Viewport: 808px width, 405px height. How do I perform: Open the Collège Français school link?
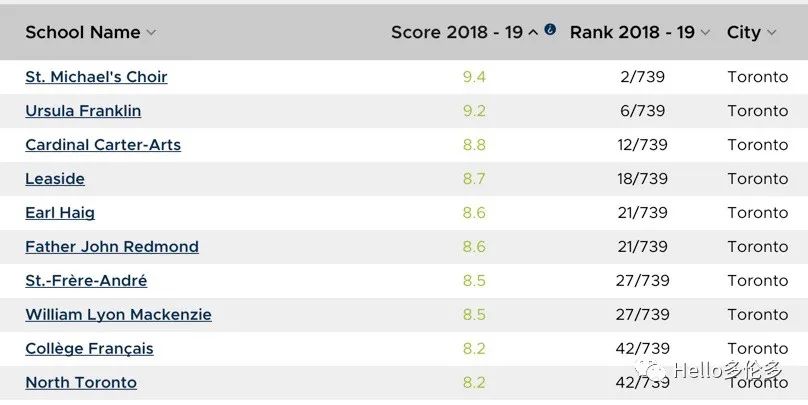pyautogui.click(x=89, y=349)
